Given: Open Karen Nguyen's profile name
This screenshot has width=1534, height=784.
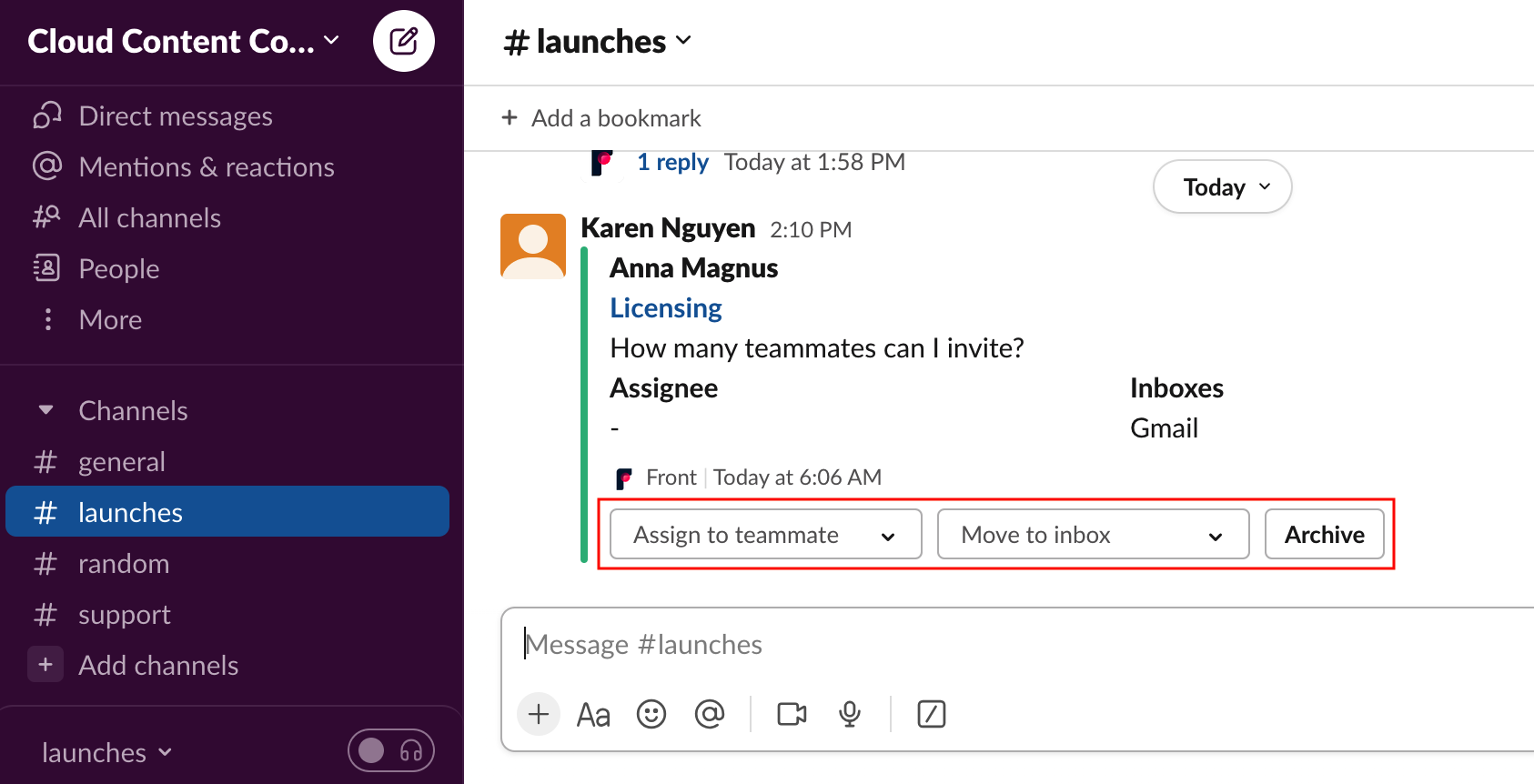Looking at the screenshot, I should [x=668, y=228].
